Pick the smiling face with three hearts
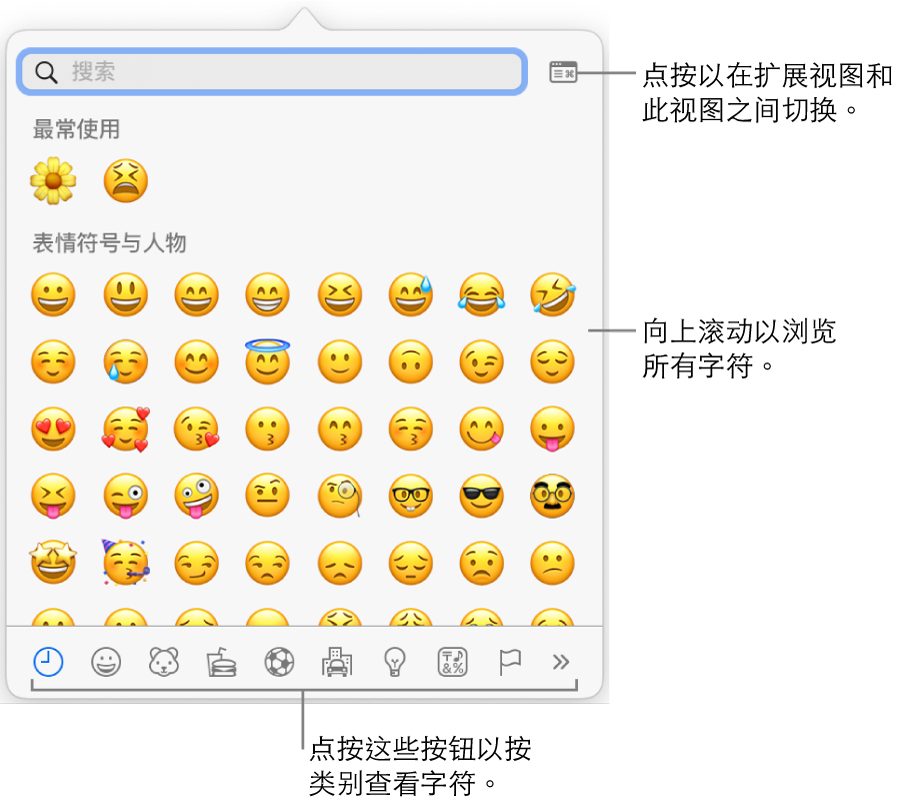The height and width of the screenshot is (801, 904). (x=126, y=428)
